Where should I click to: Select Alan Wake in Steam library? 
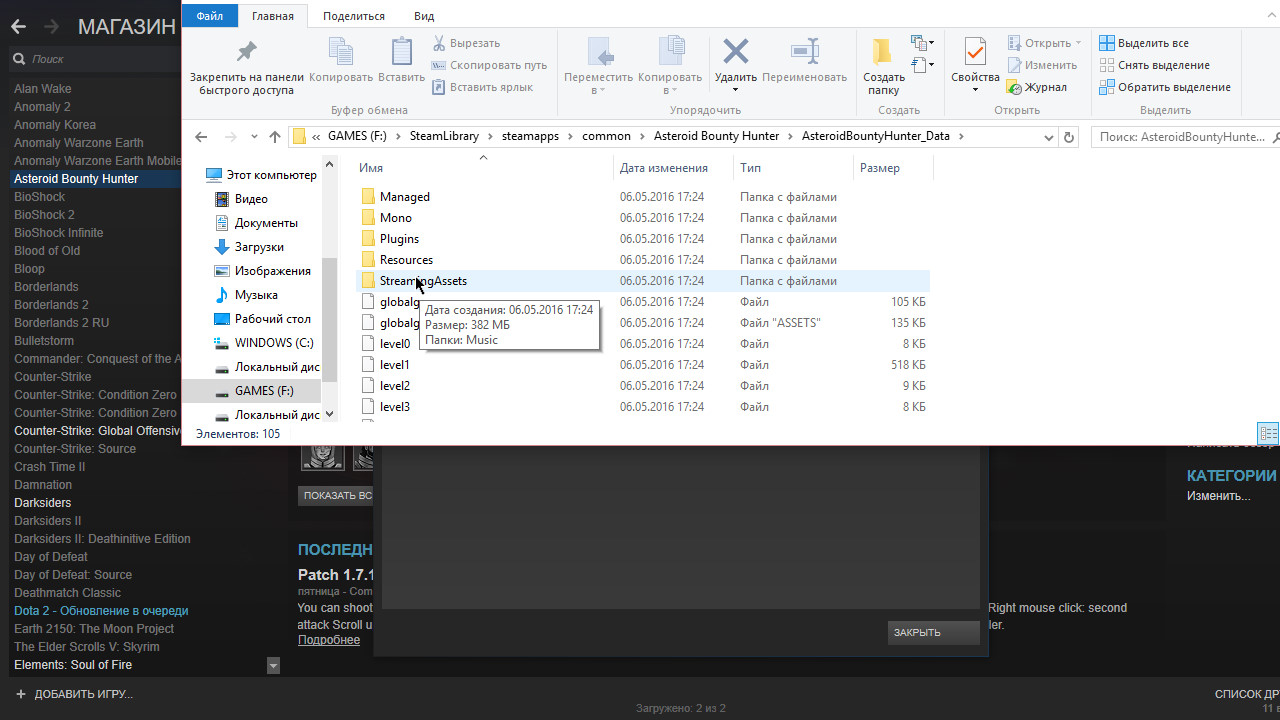click(43, 89)
